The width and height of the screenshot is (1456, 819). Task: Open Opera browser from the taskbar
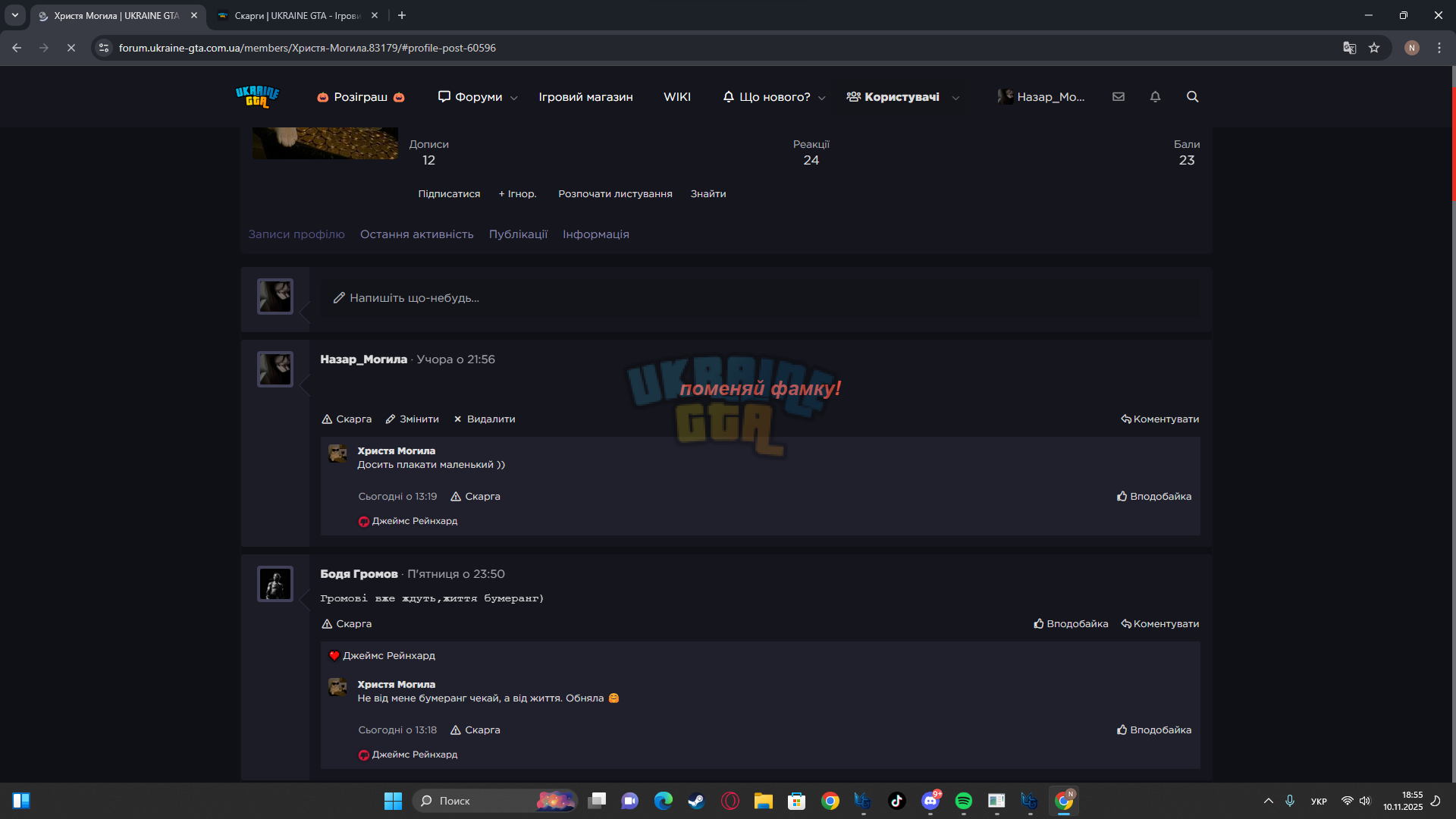point(730,801)
